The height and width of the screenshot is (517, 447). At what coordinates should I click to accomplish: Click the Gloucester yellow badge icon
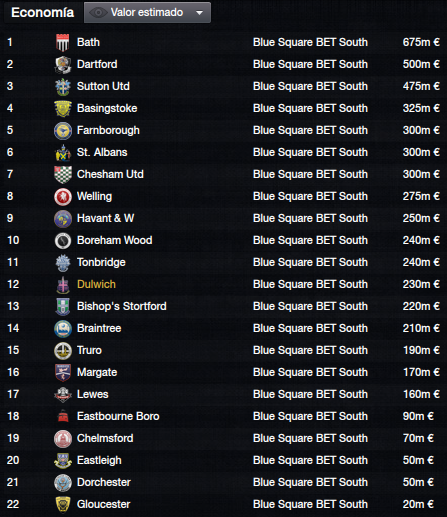pyautogui.click(x=63, y=504)
